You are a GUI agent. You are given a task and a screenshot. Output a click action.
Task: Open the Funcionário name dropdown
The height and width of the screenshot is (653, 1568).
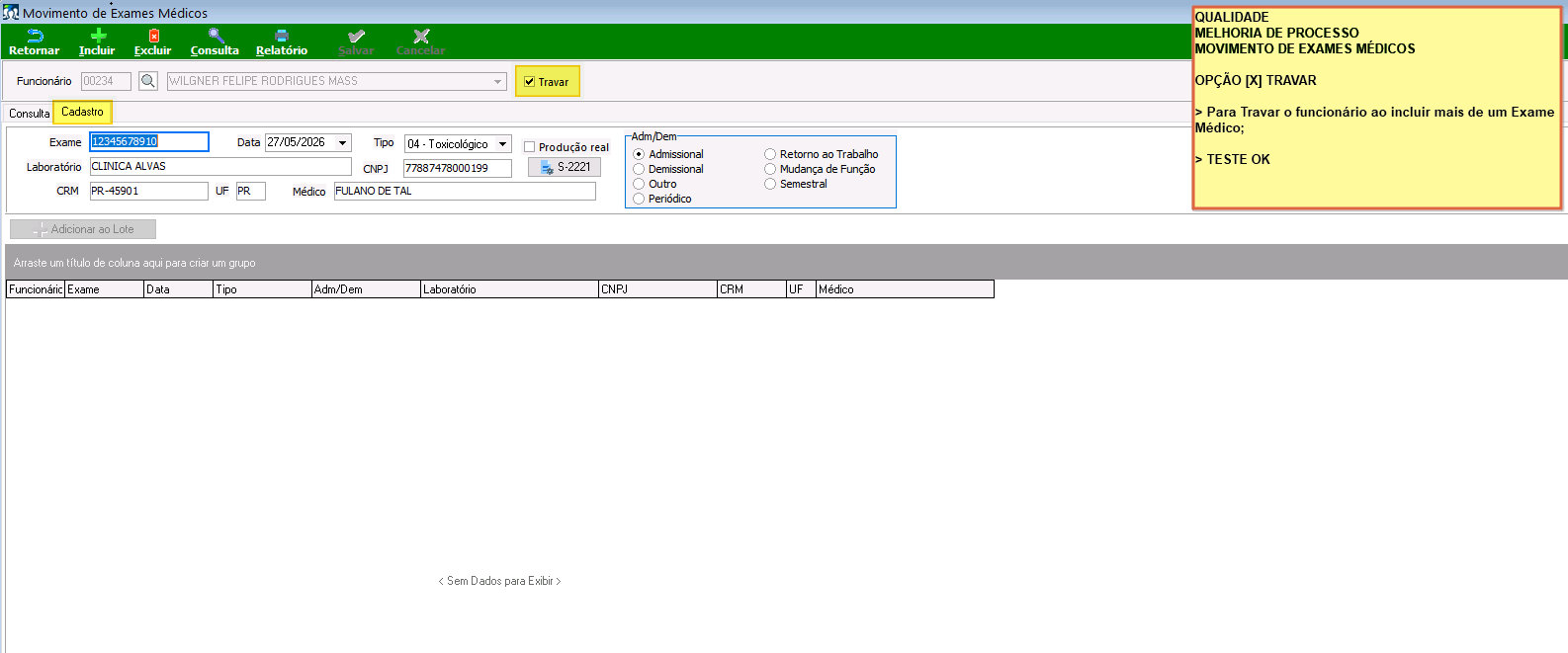click(x=498, y=81)
